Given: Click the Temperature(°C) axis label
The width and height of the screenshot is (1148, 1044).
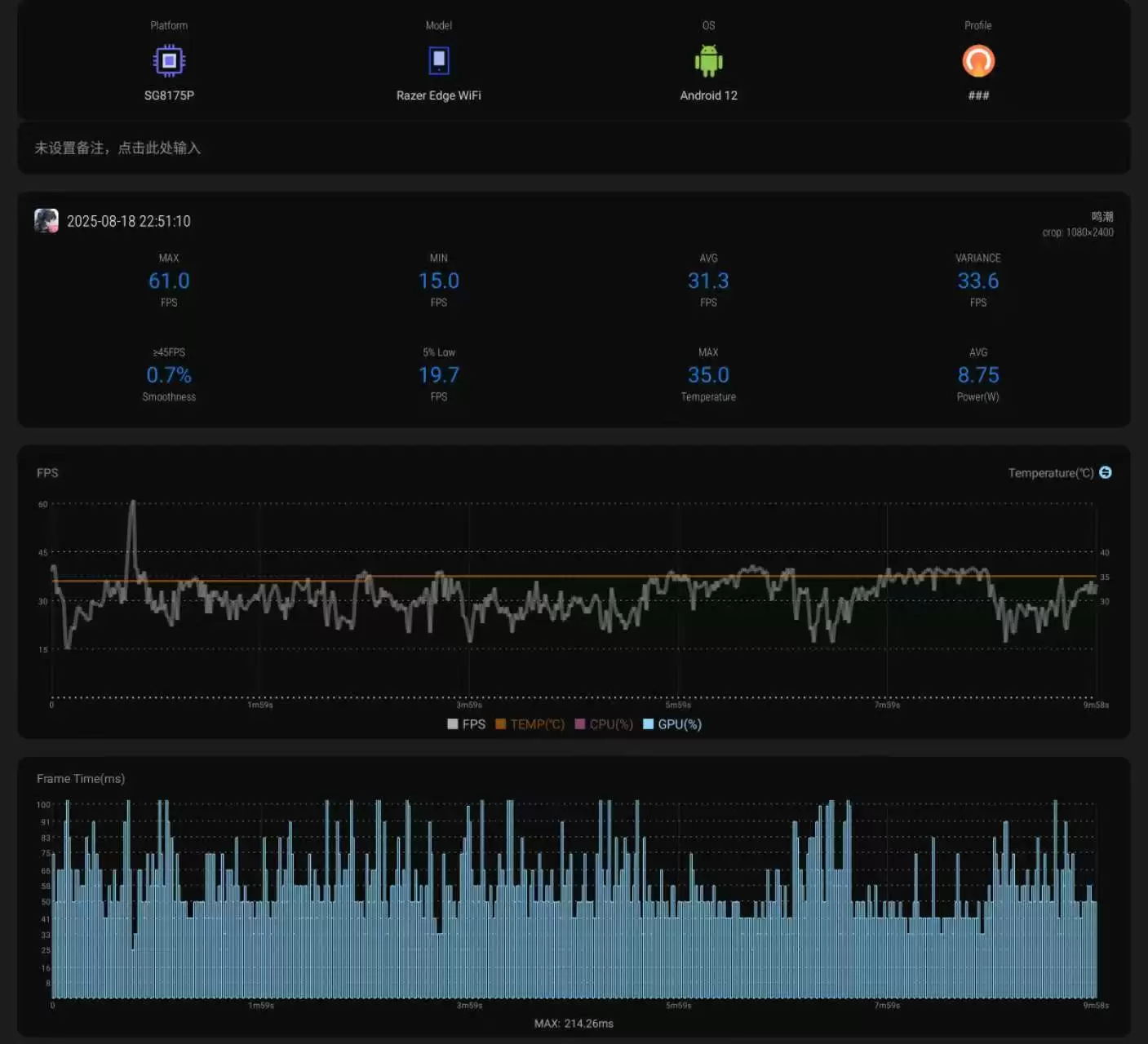Looking at the screenshot, I should (1050, 473).
